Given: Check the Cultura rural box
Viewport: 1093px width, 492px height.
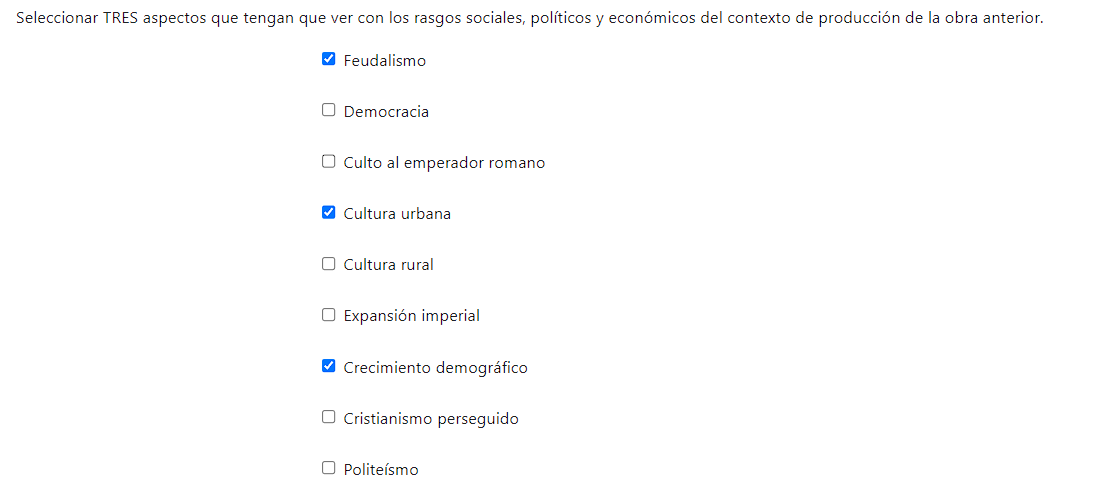Looking at the screenshot, I should [x=328, y=264].
